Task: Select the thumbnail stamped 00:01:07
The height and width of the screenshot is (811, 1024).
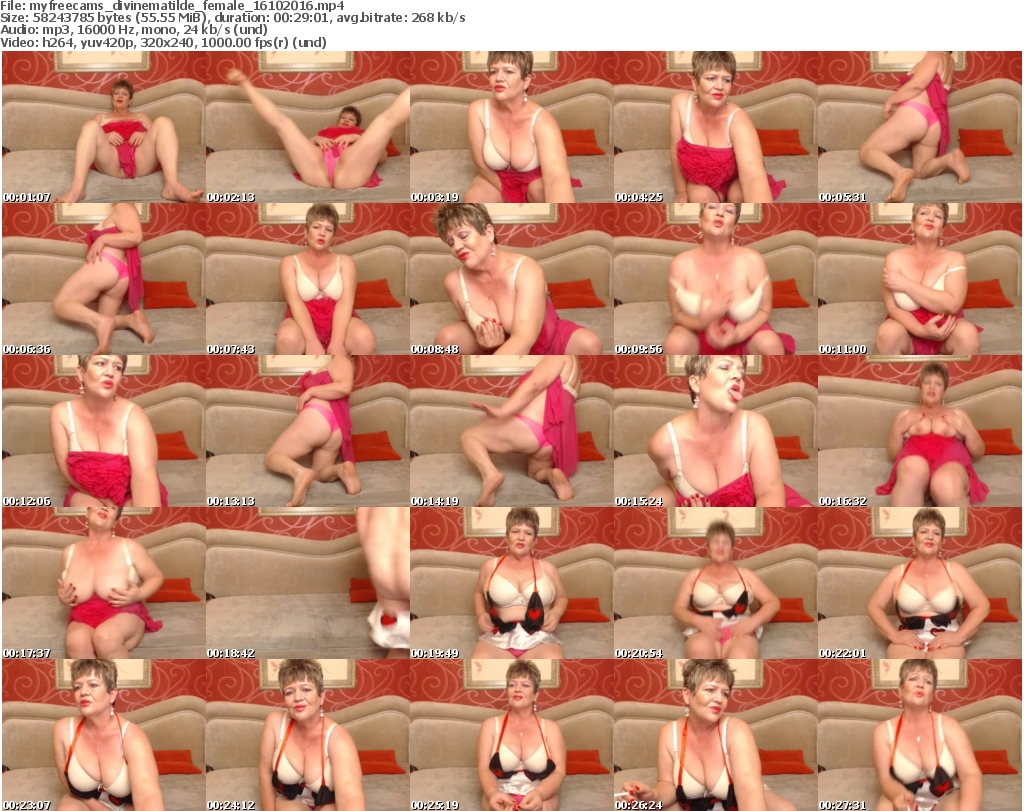Action: (103, 127)
